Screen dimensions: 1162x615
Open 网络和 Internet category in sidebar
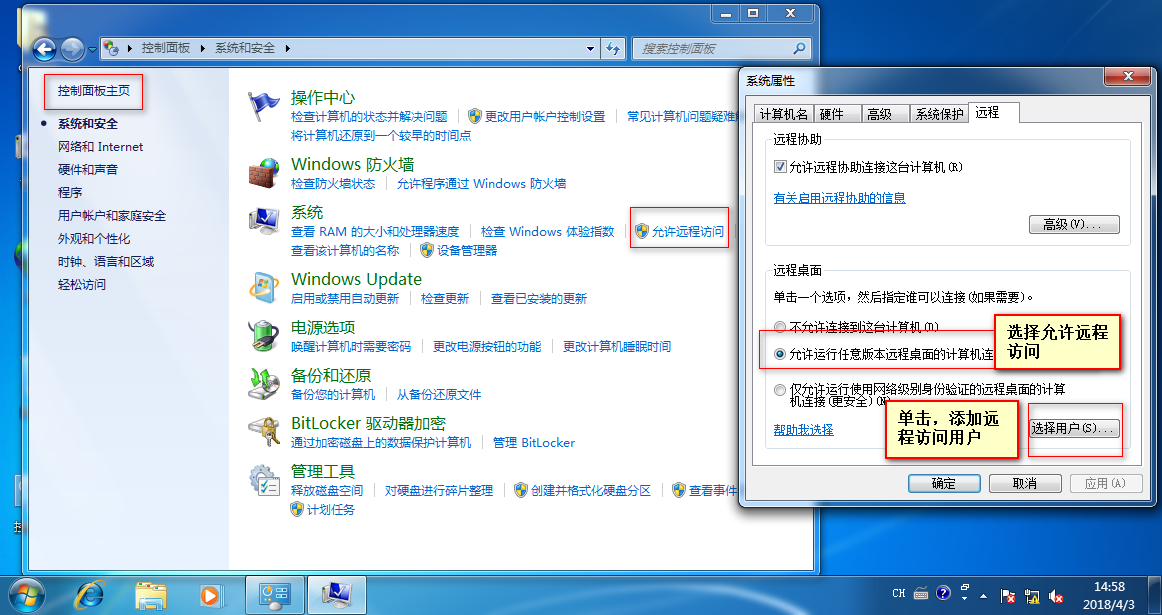tap(101, 147)
